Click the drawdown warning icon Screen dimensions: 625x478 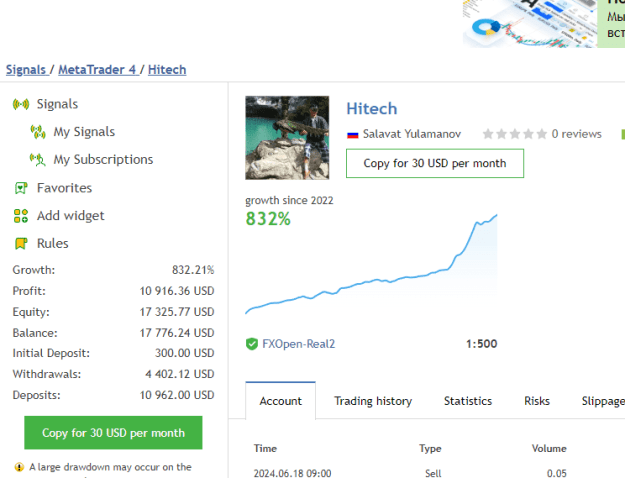tap(19, 467)
